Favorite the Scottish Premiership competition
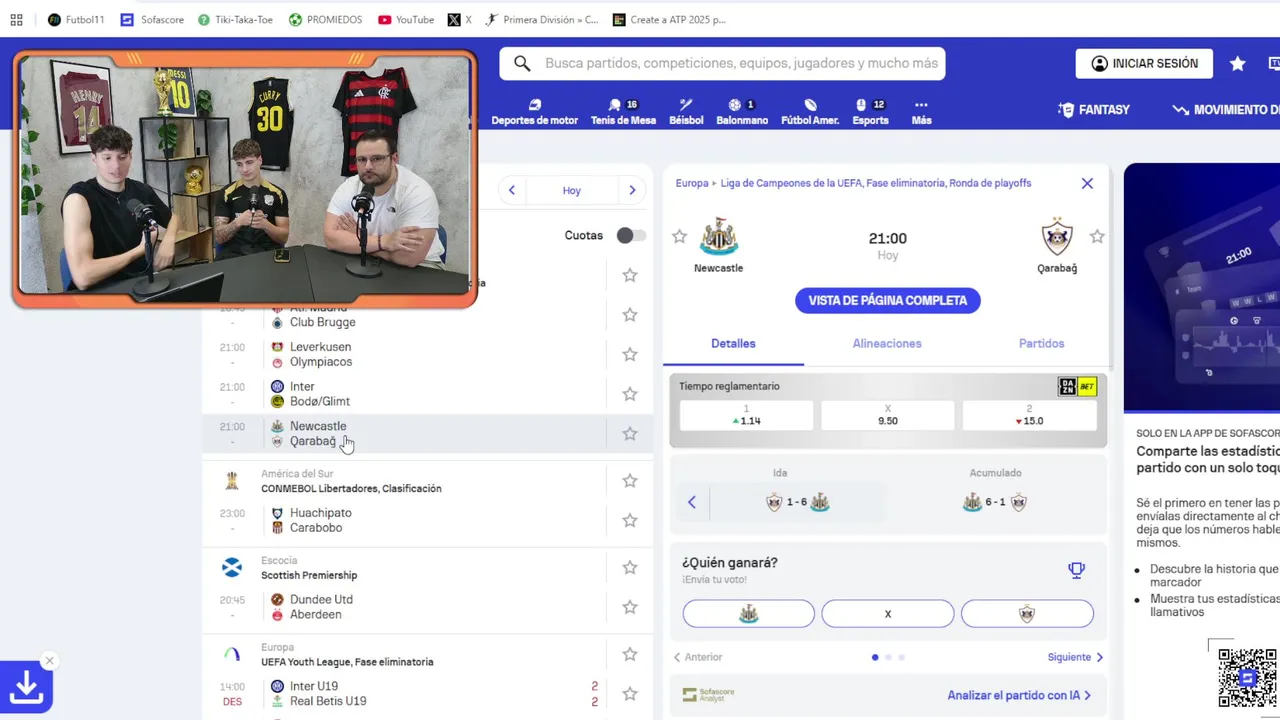Screen dimensions: 1280x720 click(630, 567)
